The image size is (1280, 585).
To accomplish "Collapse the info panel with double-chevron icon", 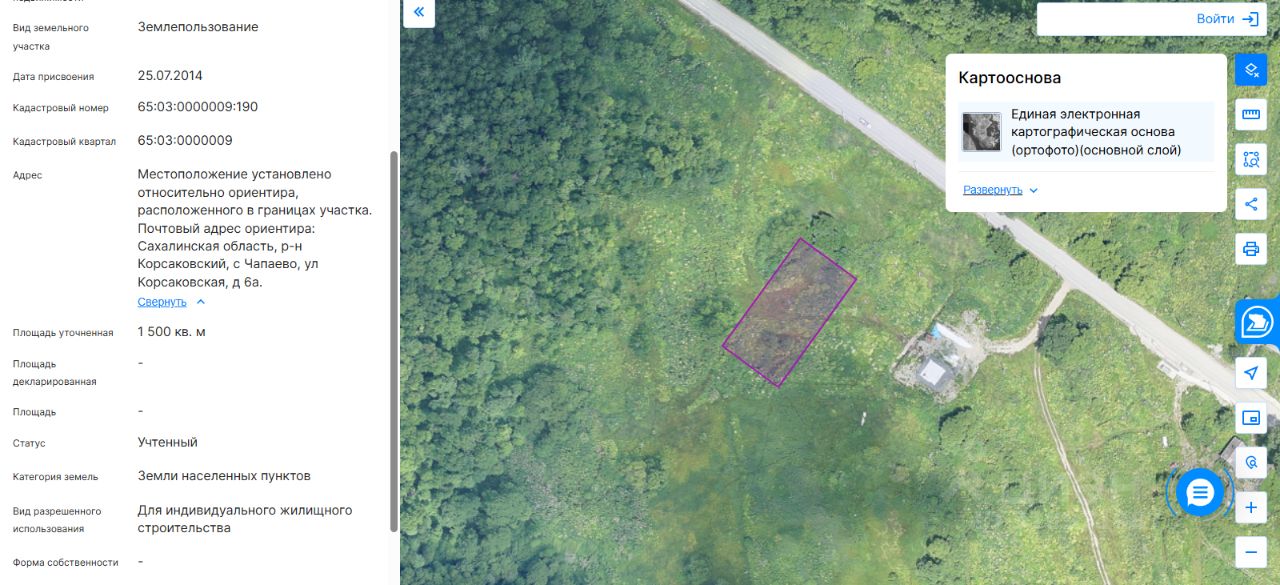I will pos(418,12).
